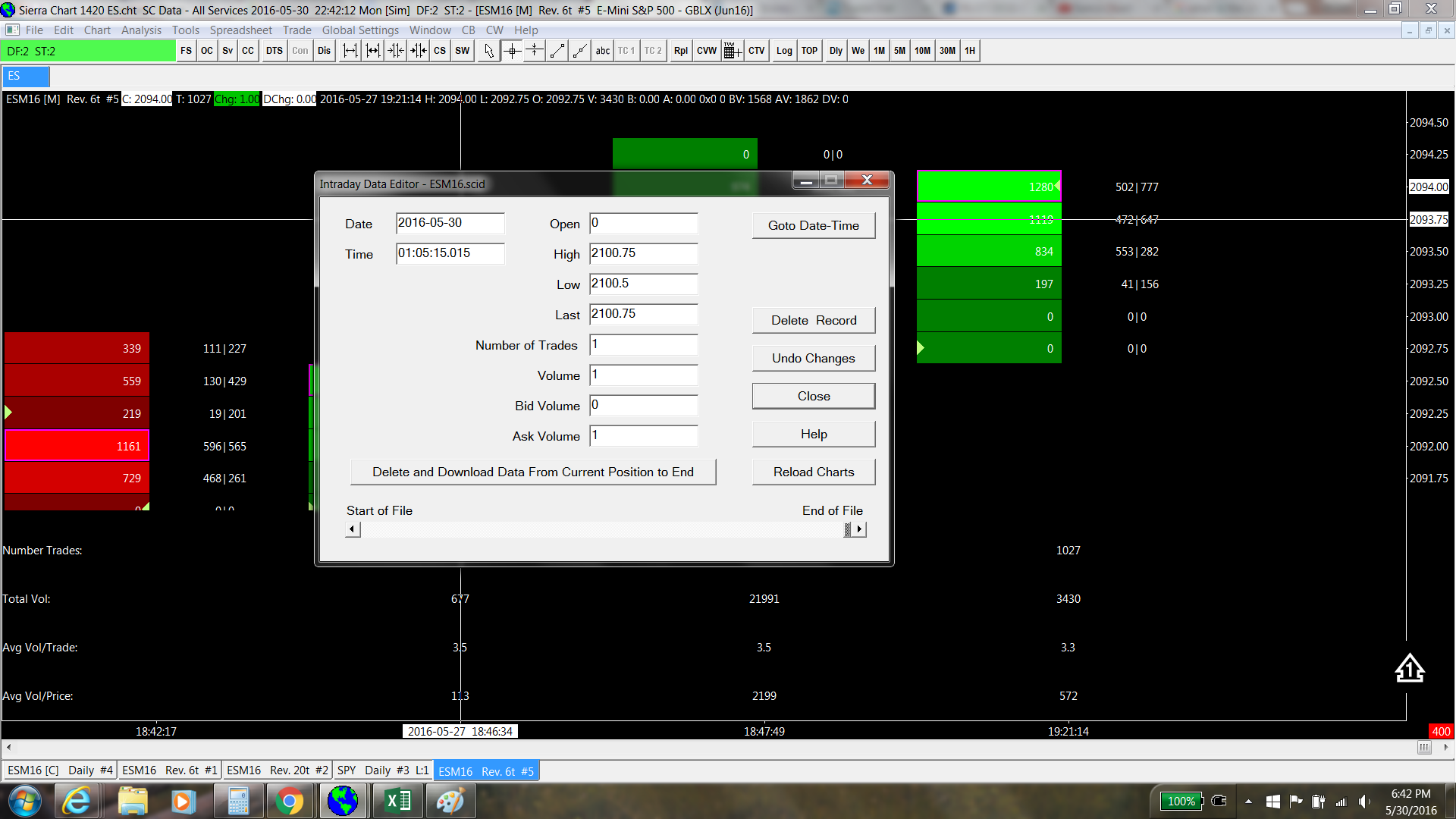The height and width of the screenshot is (819, 1456).
Task: Toggle the Log scale toolbar button
Action: (784, 51)
